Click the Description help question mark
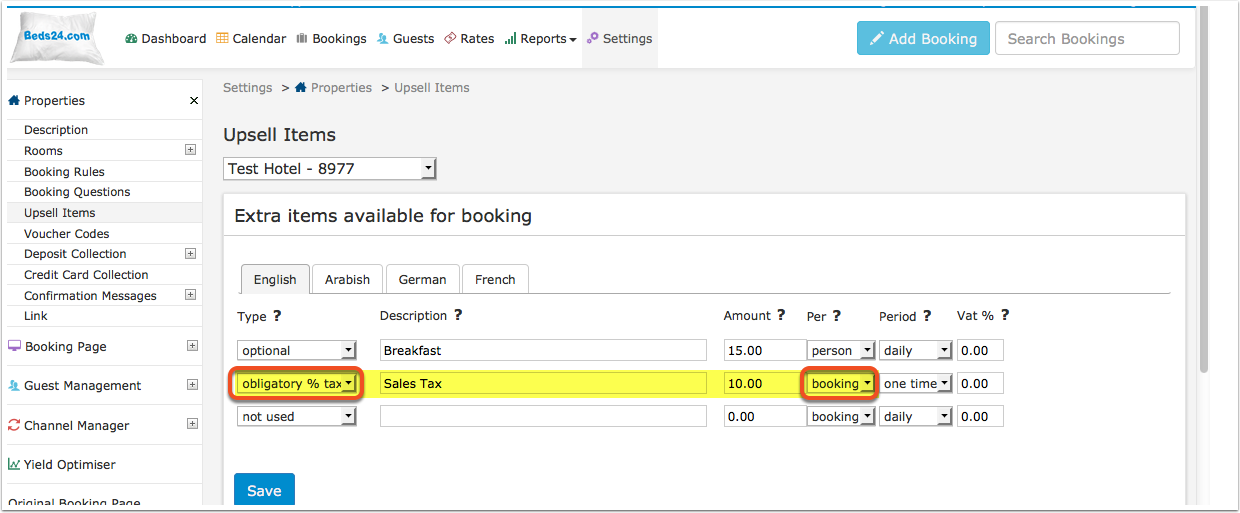Viewport: 1240px width, 513px height. 458,315
